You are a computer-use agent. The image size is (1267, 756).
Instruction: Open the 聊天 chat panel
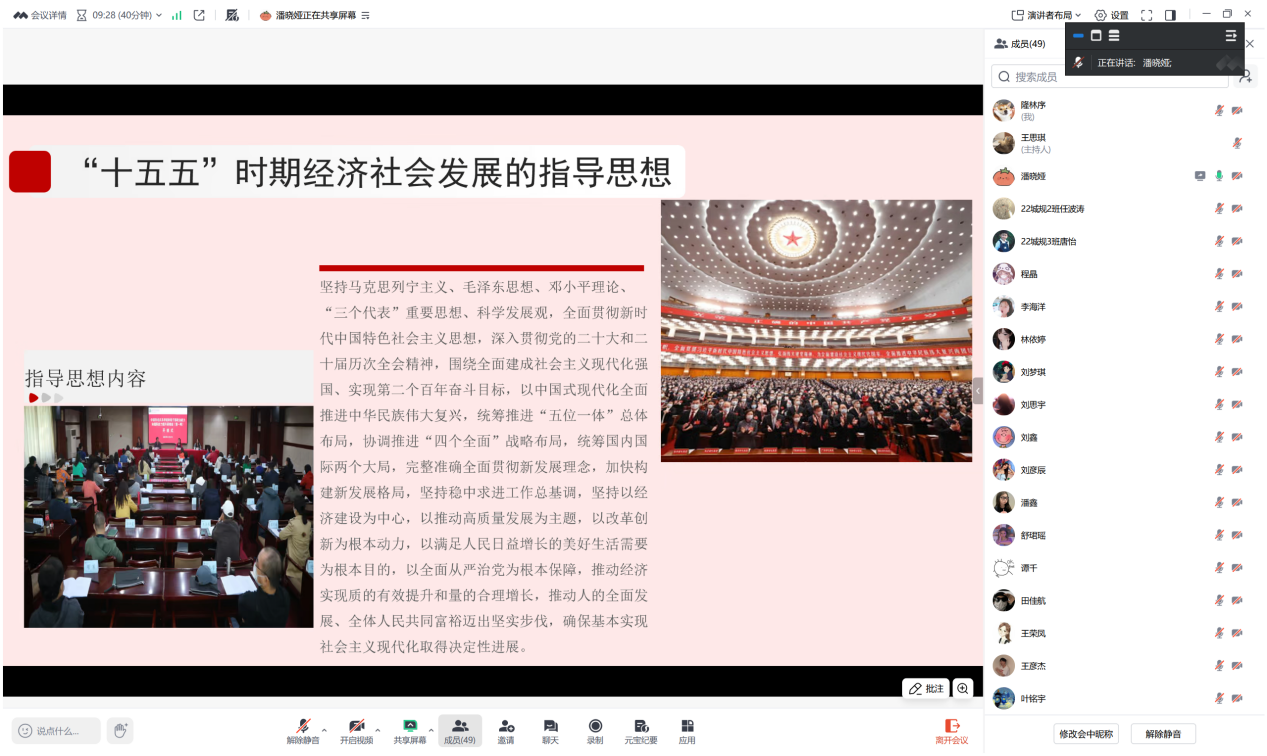click(x=550, y=730)
